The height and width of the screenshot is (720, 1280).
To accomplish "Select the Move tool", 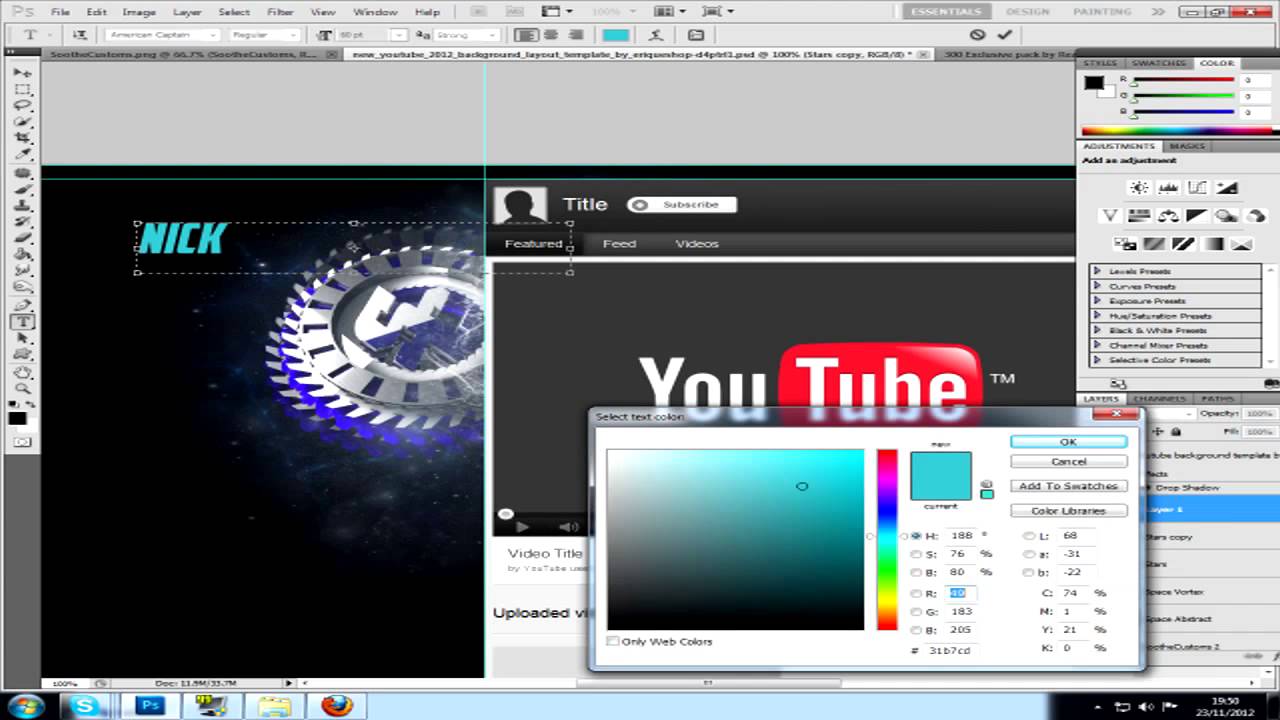I will 22,73.
